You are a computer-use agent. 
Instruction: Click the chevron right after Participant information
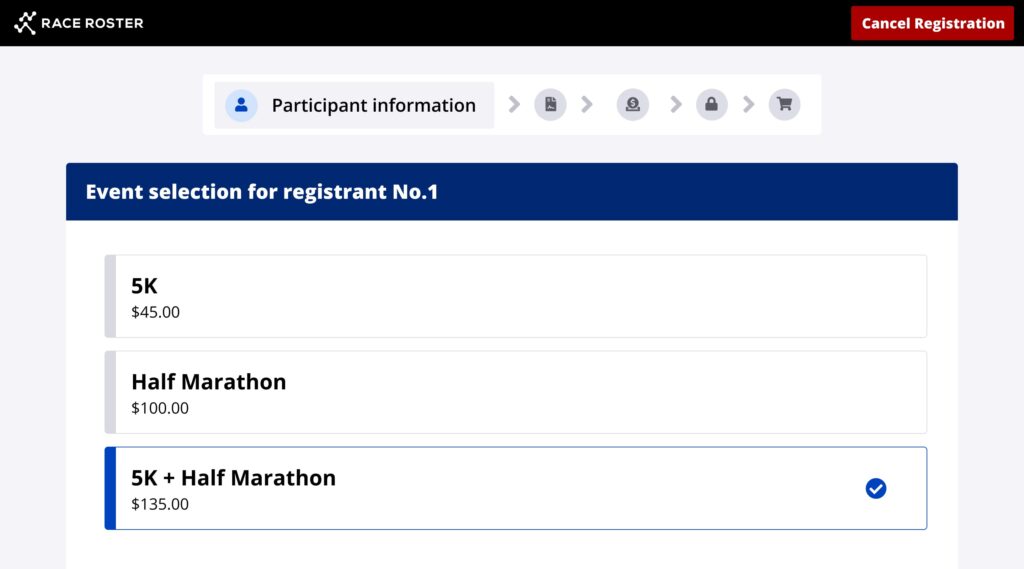click(514, 105)
